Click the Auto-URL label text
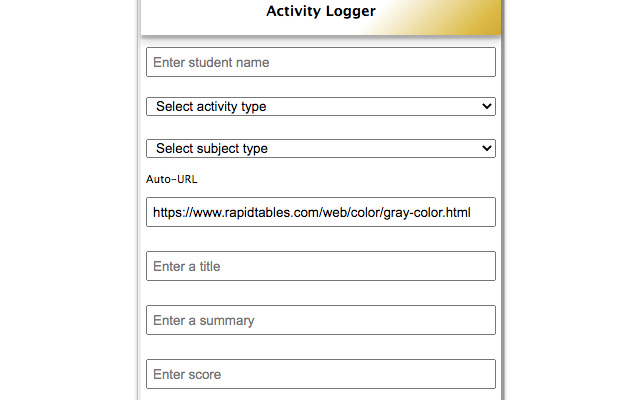This screenshot has width=640, height=400. (x=172, y=179)
